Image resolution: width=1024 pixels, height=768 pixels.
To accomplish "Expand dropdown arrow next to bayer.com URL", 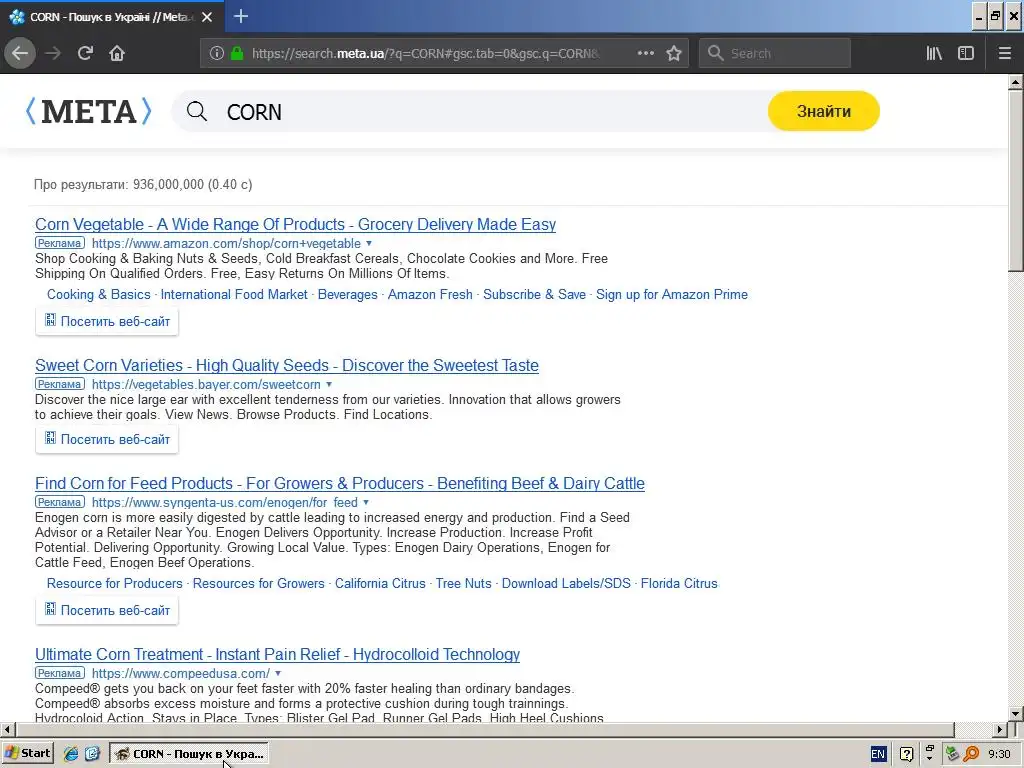I will [x=329, y=384].
